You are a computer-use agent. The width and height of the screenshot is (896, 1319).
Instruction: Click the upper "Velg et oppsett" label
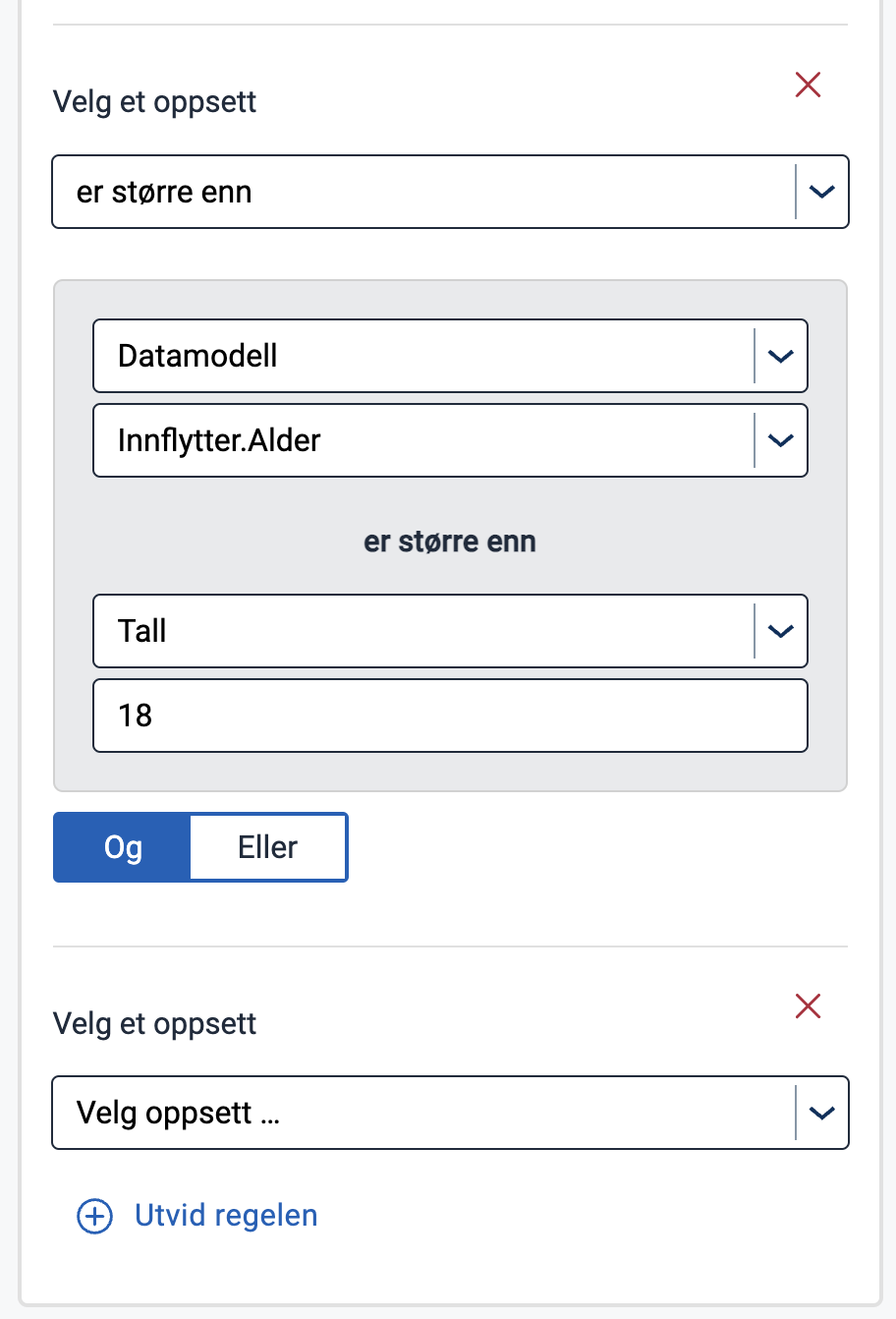pyautogui.click(x=154, y=101)
